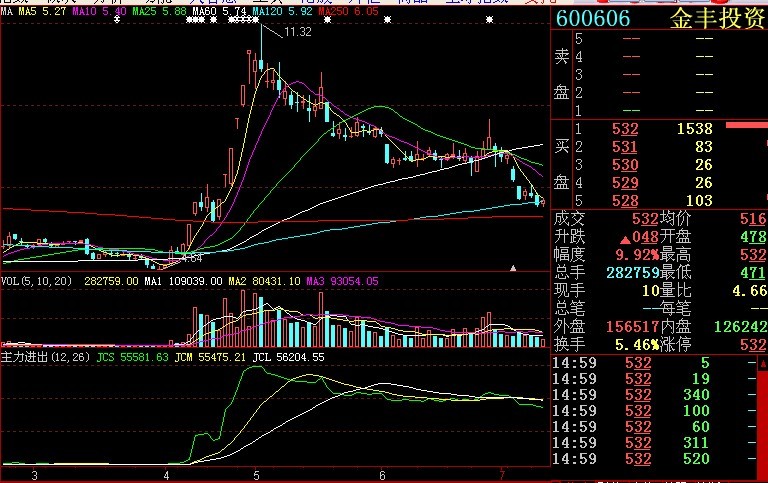Click the 最低 lowest price 471

[753, 272]
